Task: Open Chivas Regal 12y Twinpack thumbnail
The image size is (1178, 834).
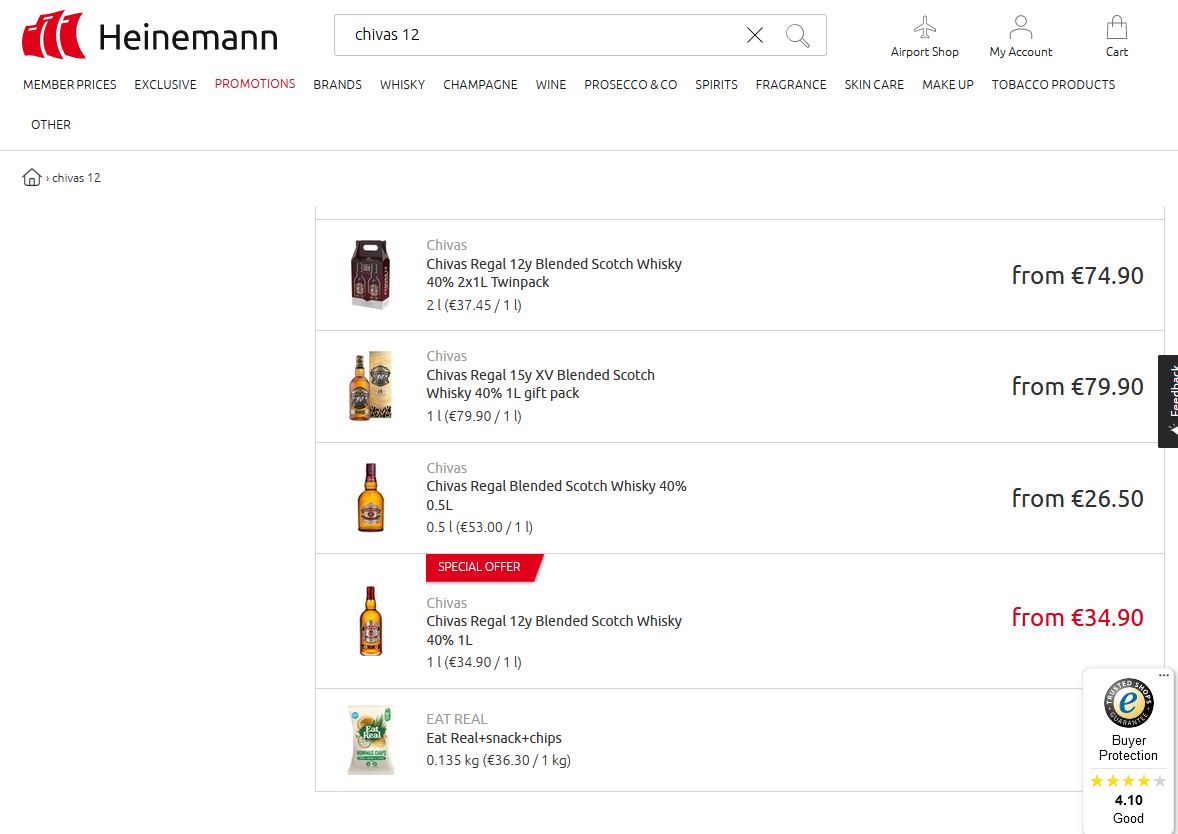Action: 370,274
